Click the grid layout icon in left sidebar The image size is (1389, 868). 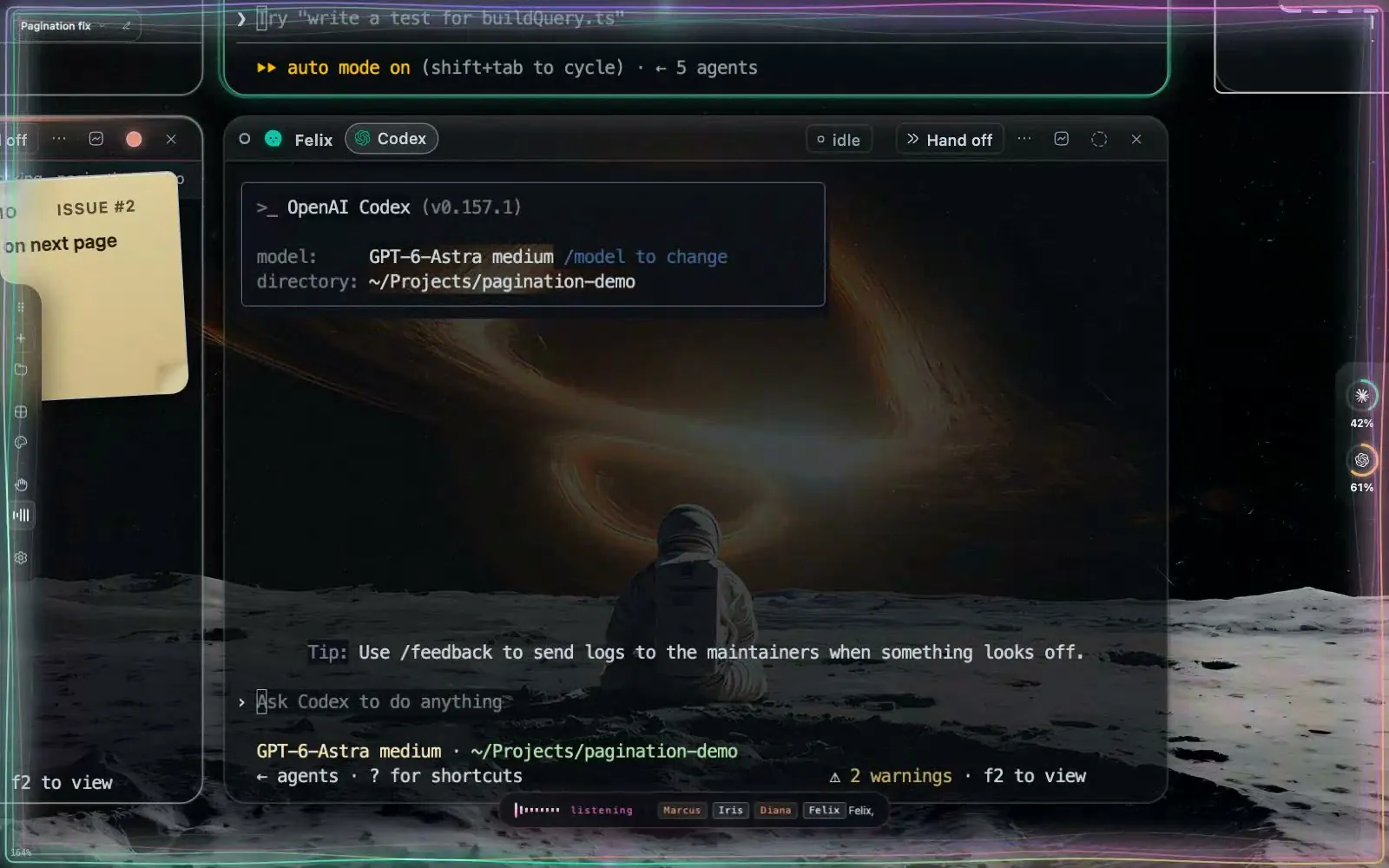click(x=21, y=411)
